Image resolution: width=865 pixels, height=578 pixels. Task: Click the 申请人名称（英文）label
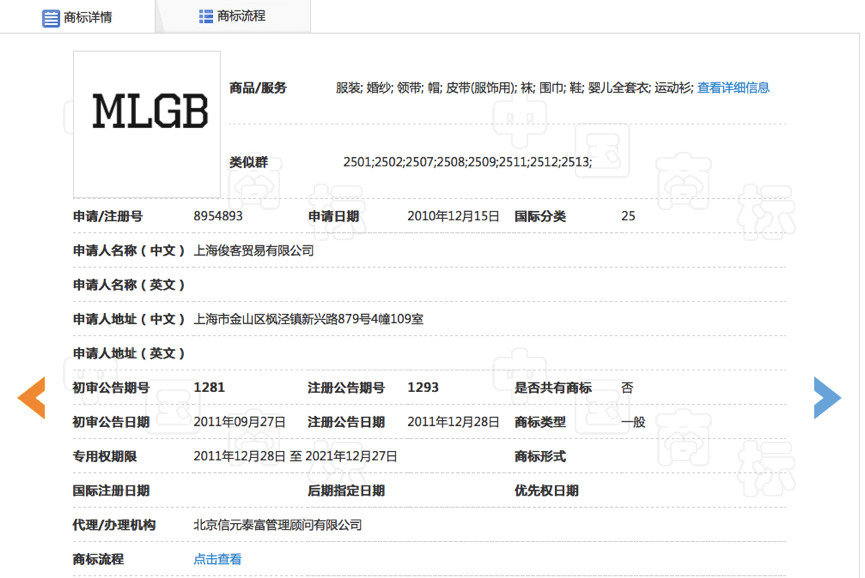pos(129,285)
